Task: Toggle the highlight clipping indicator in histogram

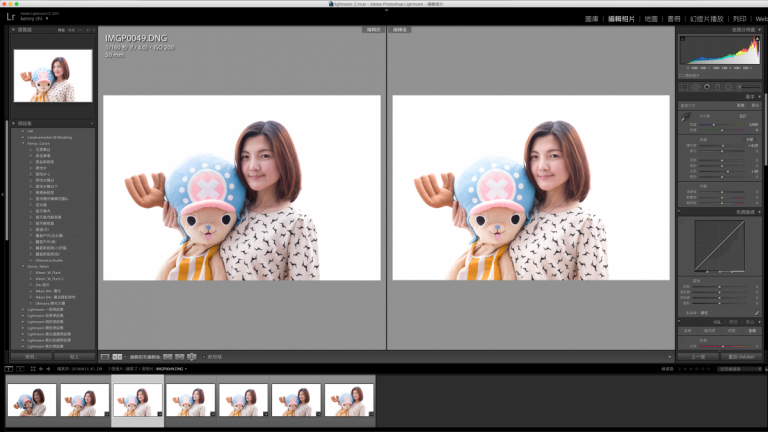Action: 757,39
